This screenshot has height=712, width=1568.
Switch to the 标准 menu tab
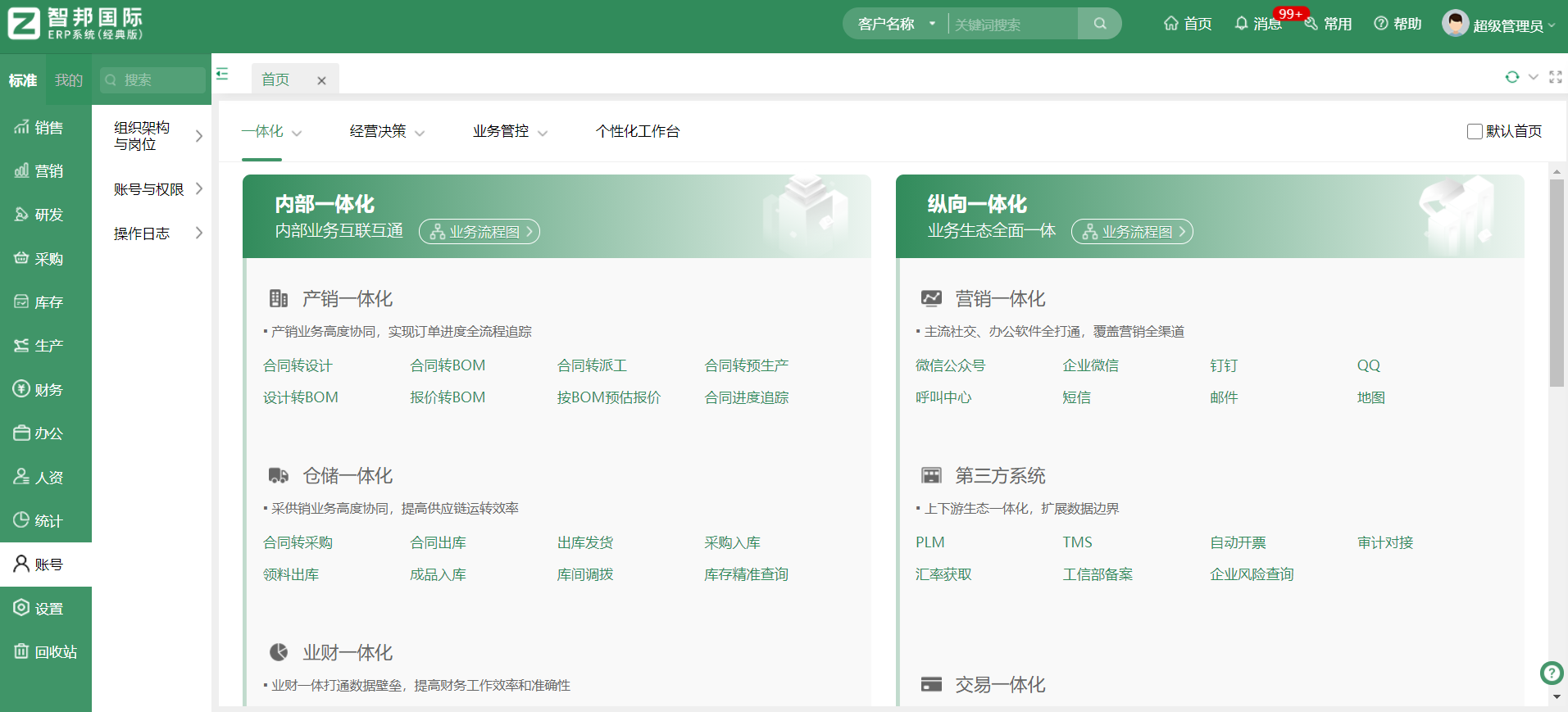click(x=23, y=80)
